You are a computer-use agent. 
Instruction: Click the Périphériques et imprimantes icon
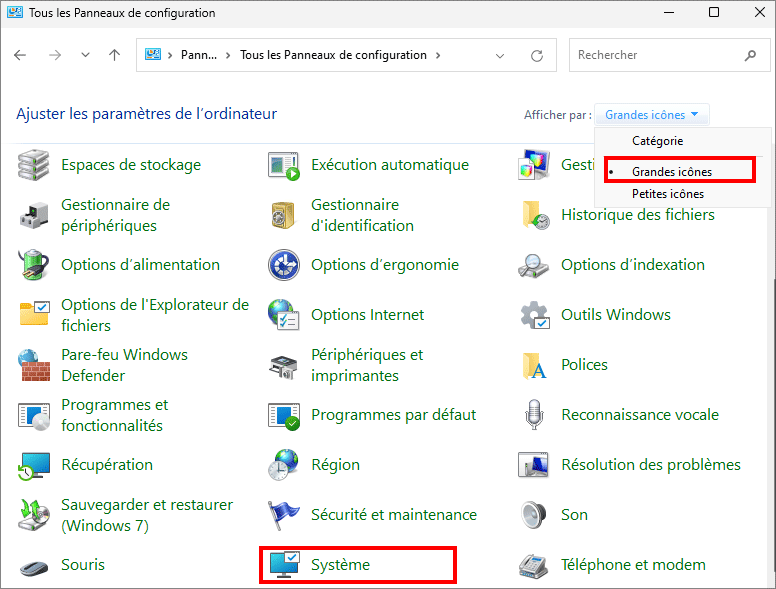point(284,367)
